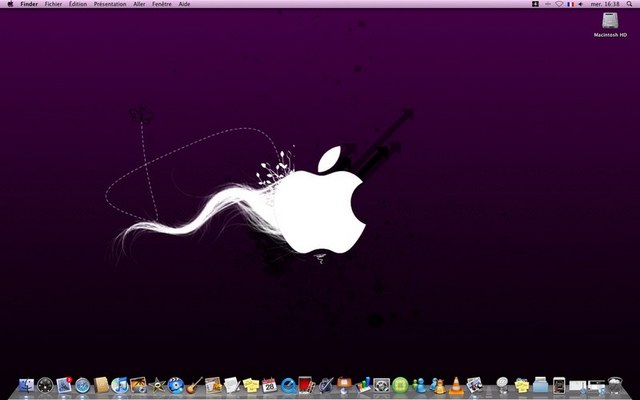This screenshot has width=640, height=400.
Task: Launch Adium duck icon in Dock
Action: click(438, 385)
